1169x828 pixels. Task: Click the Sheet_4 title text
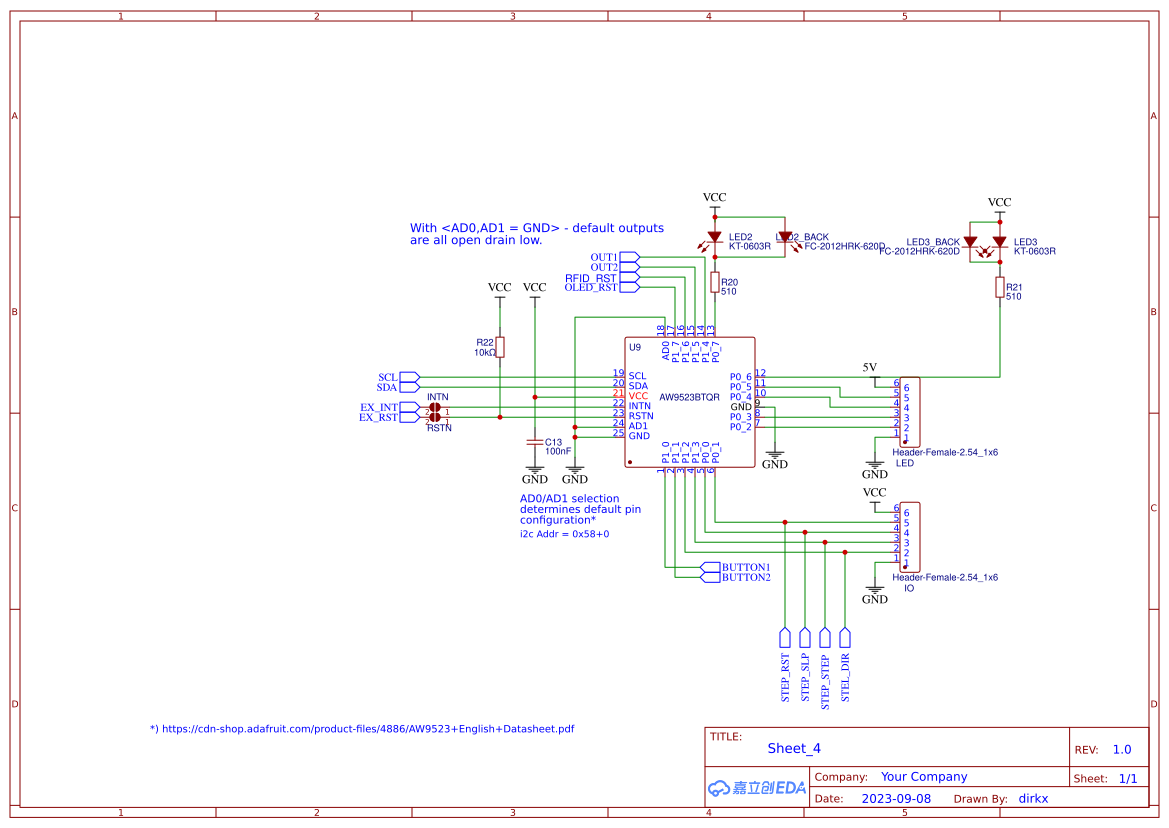792,748
